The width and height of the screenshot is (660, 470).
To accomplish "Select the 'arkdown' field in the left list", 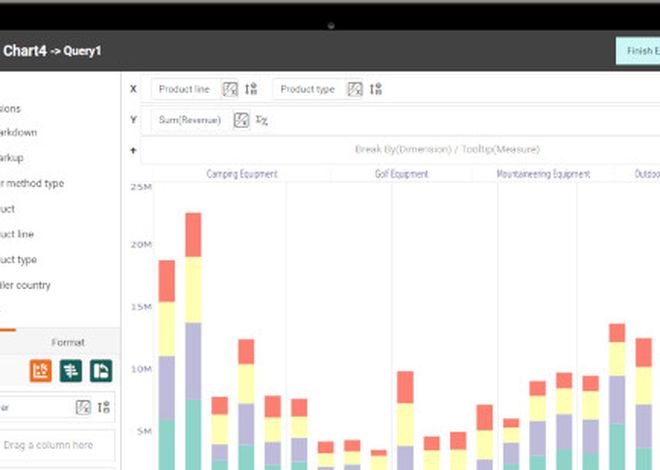I will tap(19, 133).
